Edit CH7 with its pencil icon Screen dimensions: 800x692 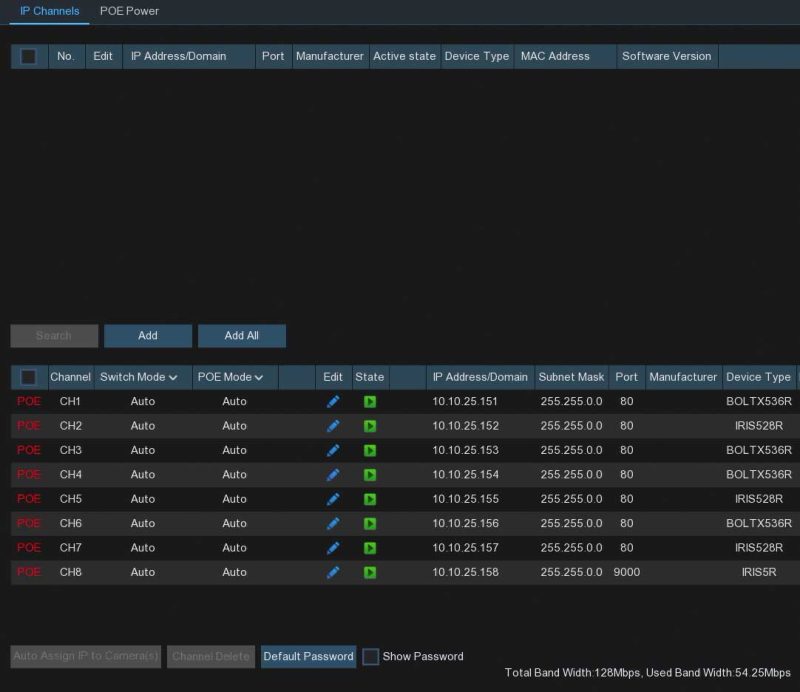click(x=333, y=547)
